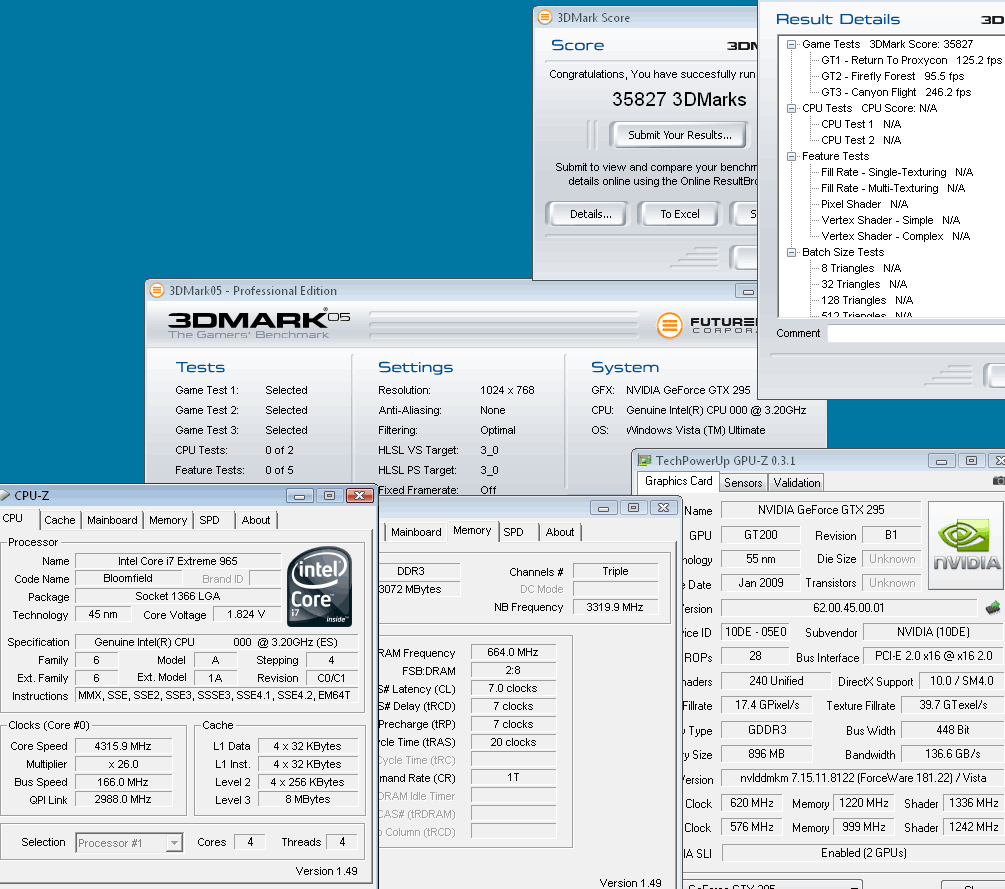Restore button of GPU-Z window
Image resolution: width=1005 pixels, height=889 pixels.
tap(972, 461)
